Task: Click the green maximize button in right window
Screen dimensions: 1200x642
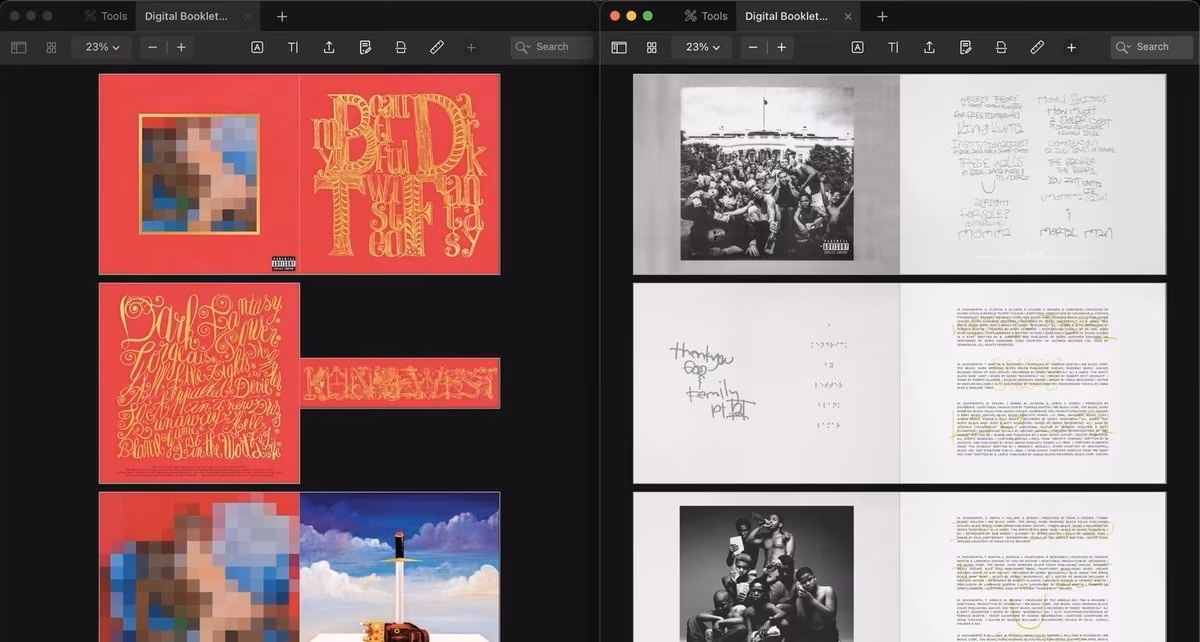Action: 648,16
